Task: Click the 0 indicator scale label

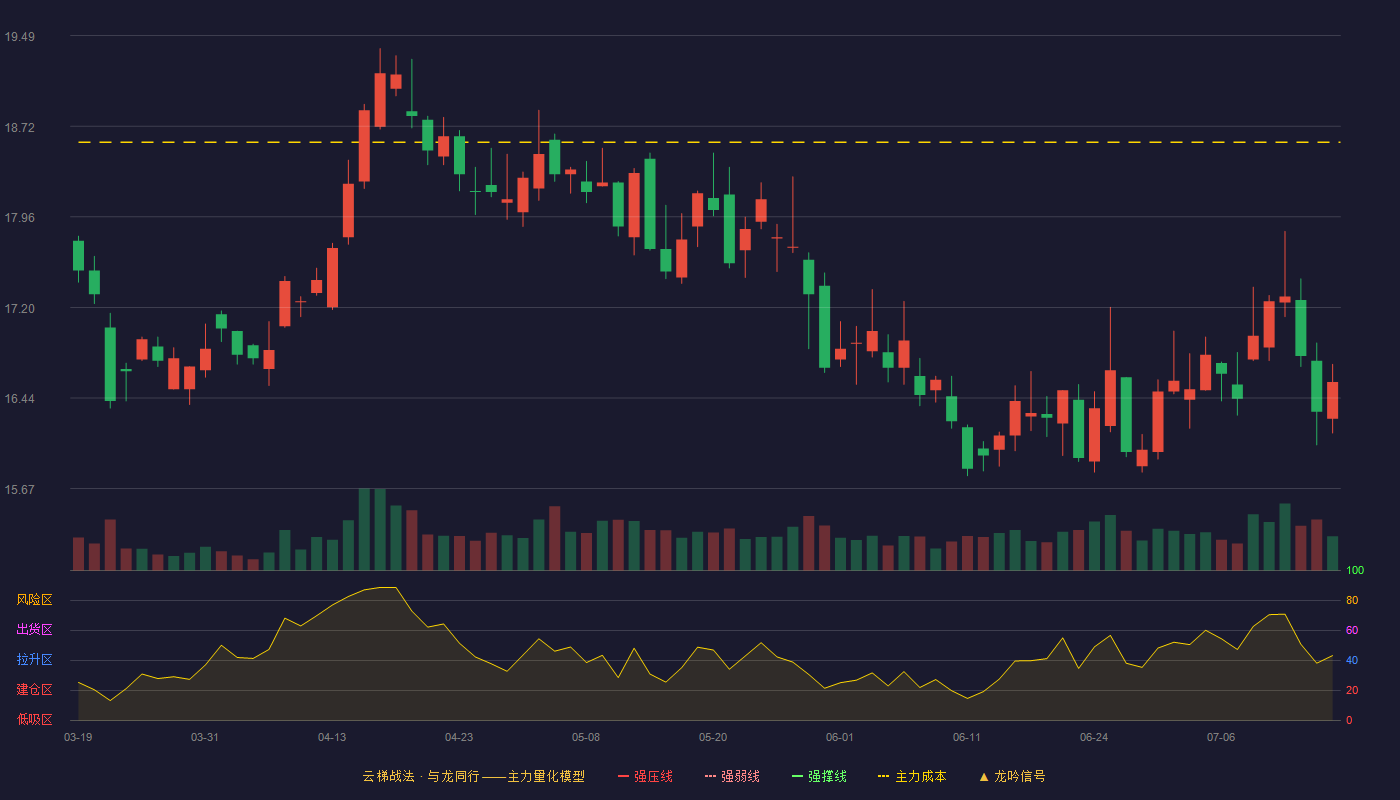Action: [1349, 720]
